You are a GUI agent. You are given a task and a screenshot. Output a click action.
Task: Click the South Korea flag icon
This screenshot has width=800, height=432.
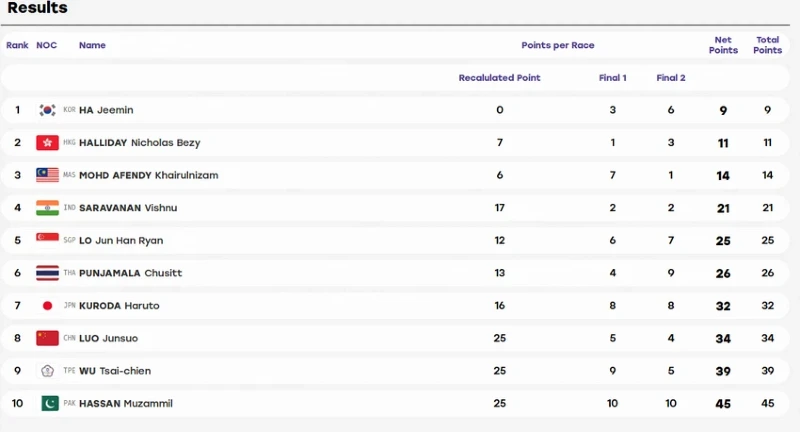pos(47,110)
